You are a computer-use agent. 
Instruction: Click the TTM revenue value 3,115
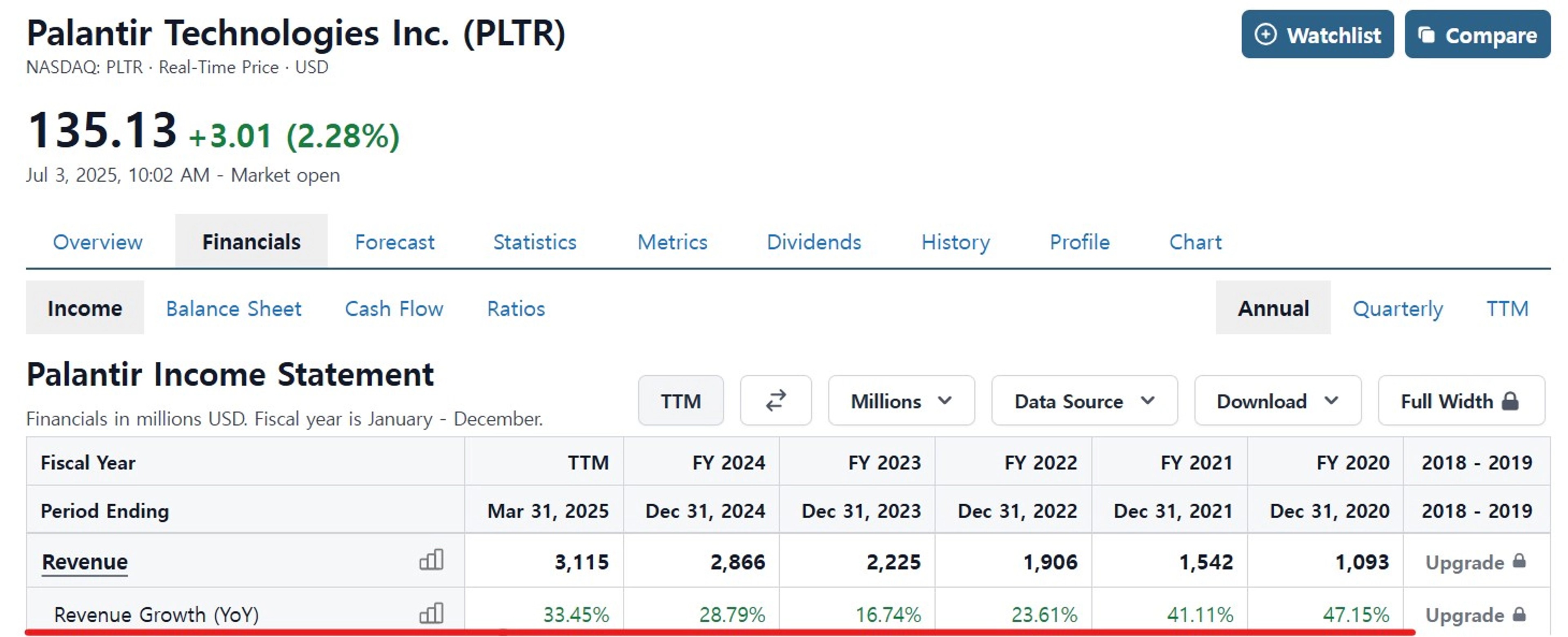[x=581, y=561]
